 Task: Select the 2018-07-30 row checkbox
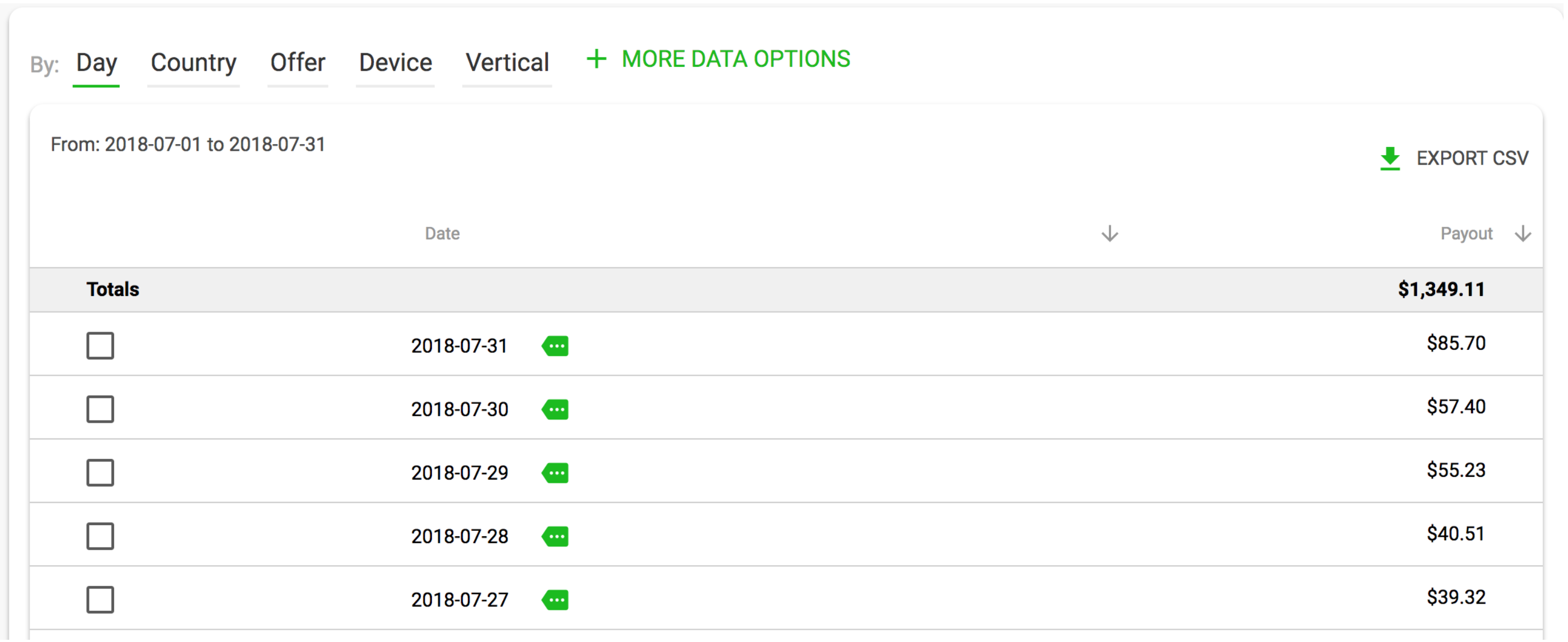point(100,409)
